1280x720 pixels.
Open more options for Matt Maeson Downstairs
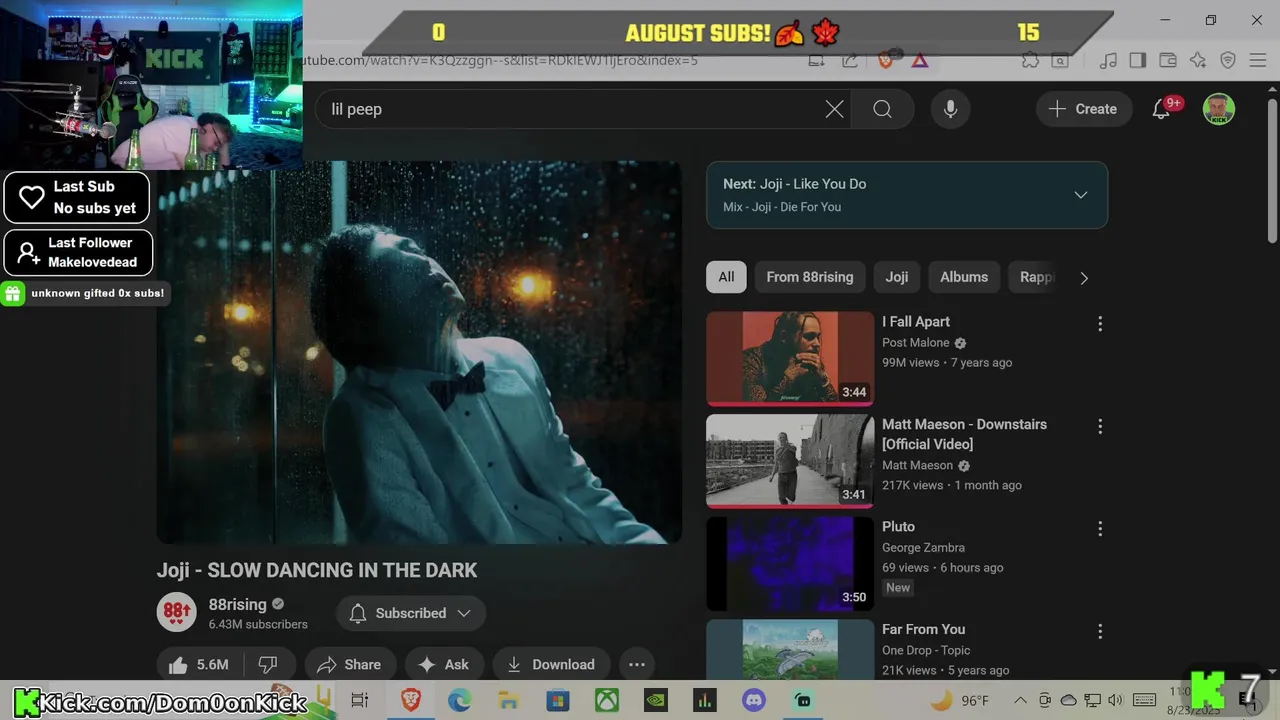pyautogui.click(x=1100, y=427)
